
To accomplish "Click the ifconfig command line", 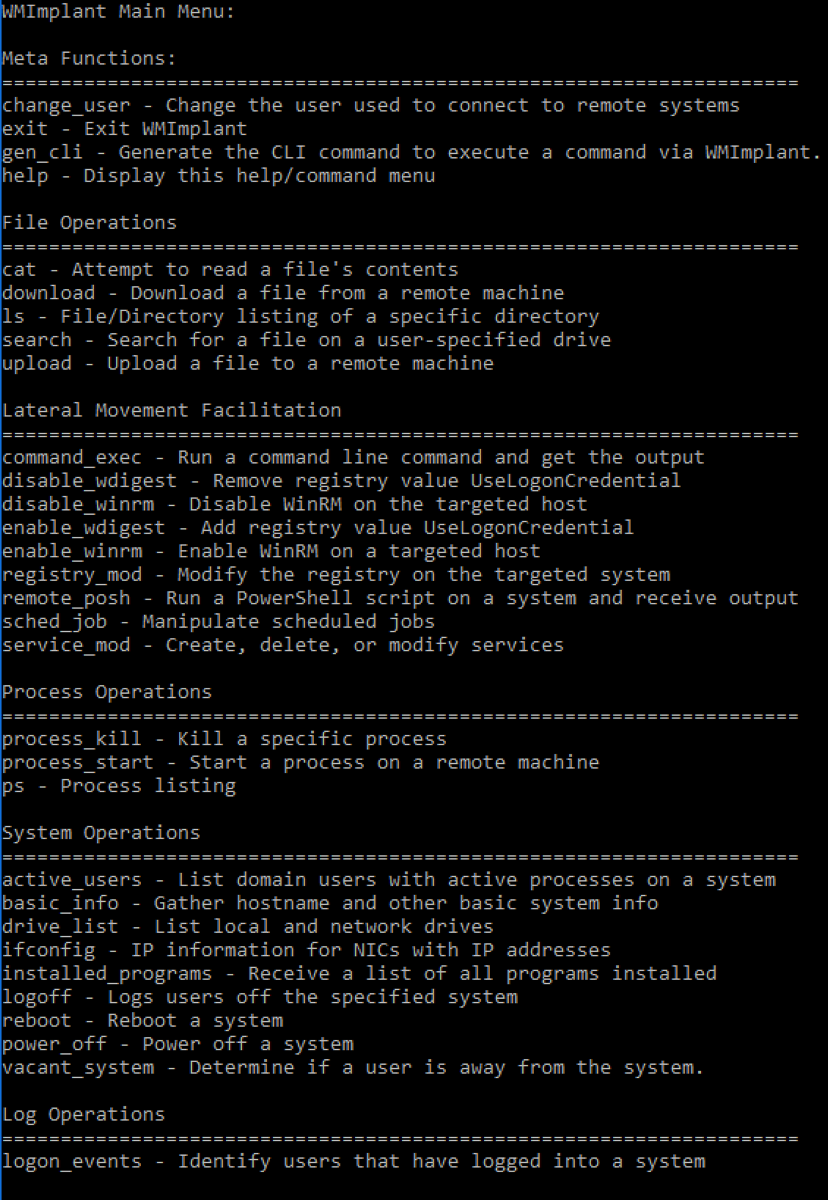I will pos(306,950).
